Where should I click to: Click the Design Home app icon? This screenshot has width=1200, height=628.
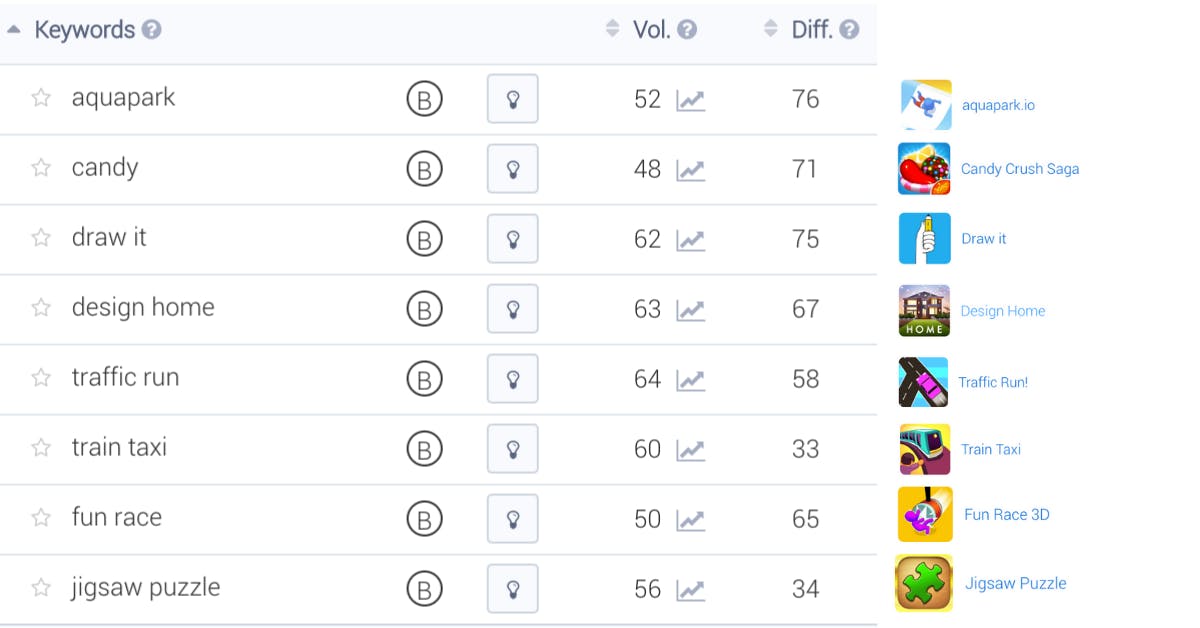tap(923, 311)
